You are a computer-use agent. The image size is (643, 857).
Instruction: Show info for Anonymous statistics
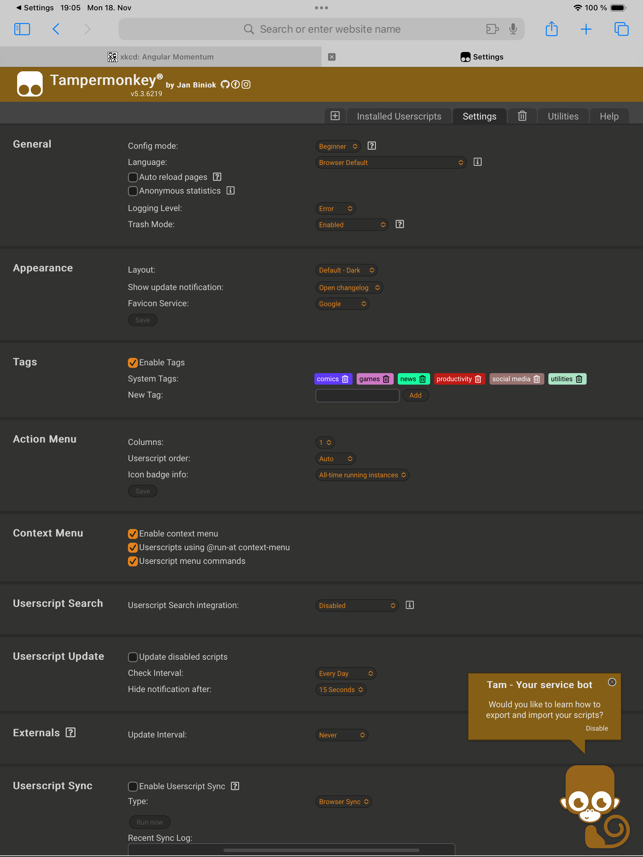(230, 191)
